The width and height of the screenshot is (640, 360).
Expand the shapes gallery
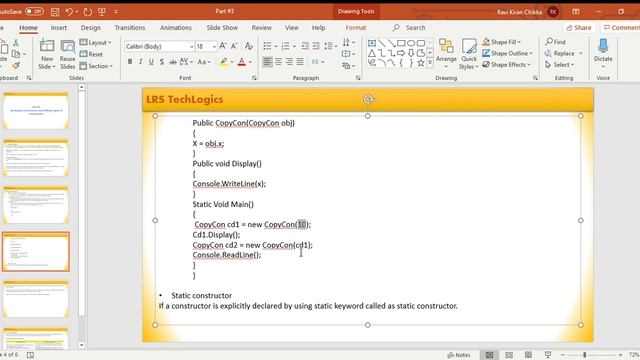click(x=430, y=63)
